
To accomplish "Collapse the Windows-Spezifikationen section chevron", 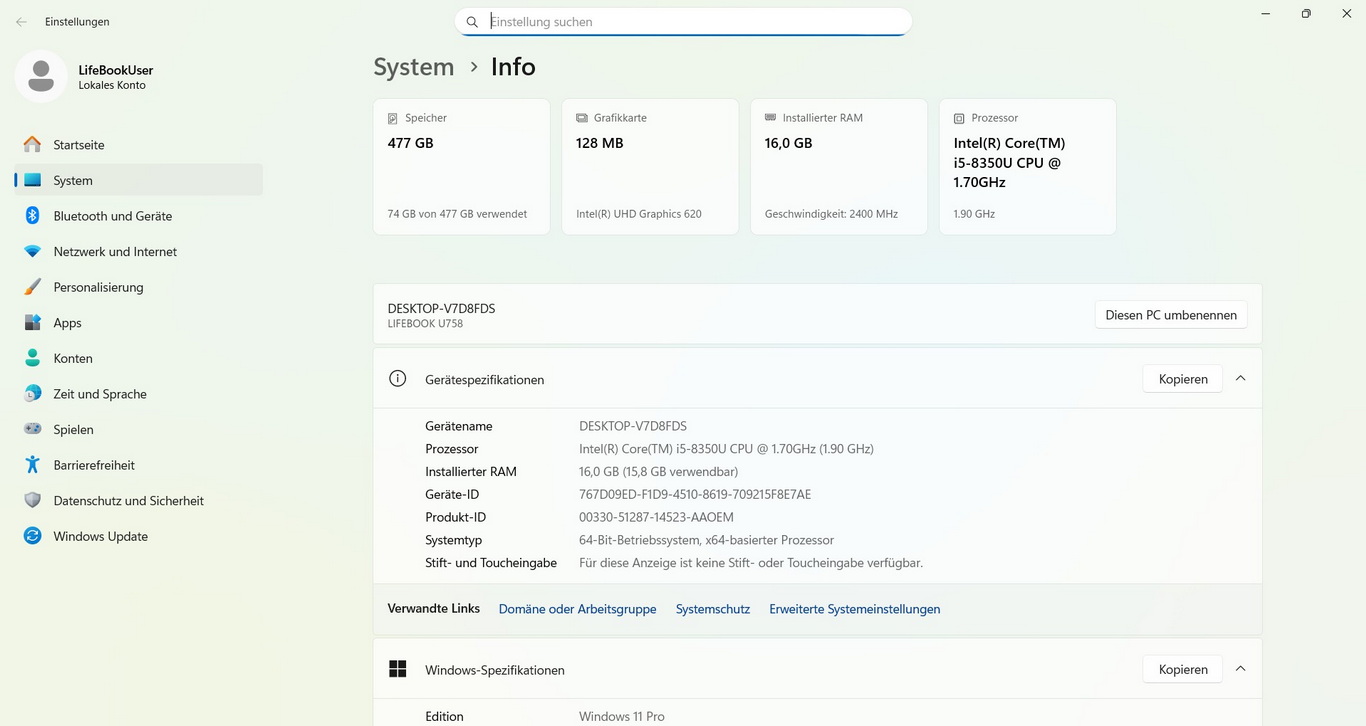I will coord(1240,669).
